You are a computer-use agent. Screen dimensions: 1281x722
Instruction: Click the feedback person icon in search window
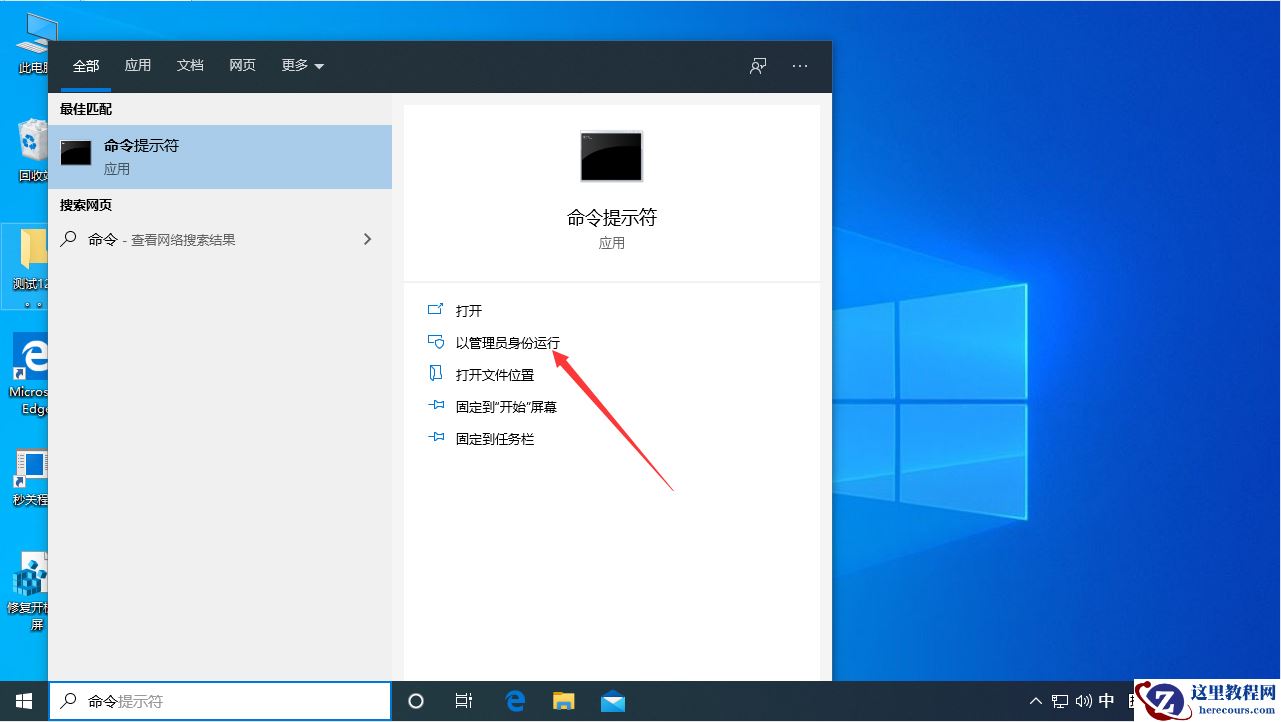pos(757,66)
